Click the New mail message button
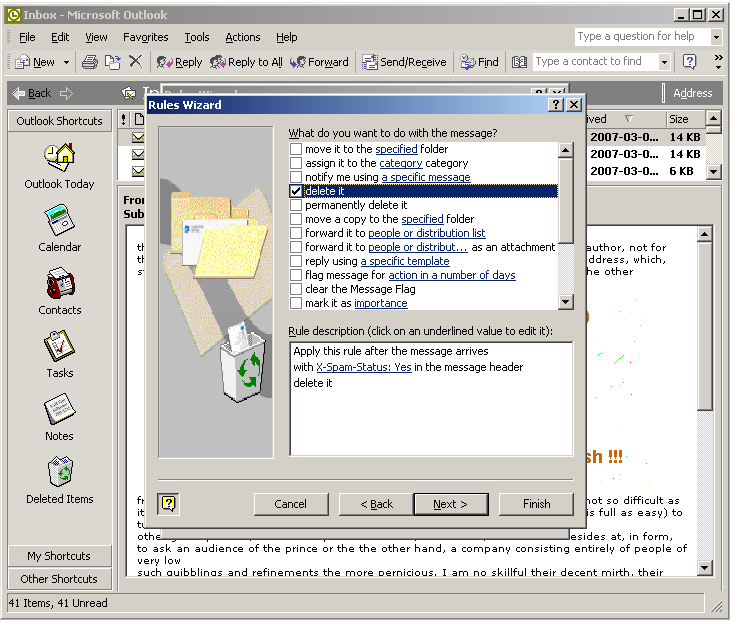 coord(35,62)
